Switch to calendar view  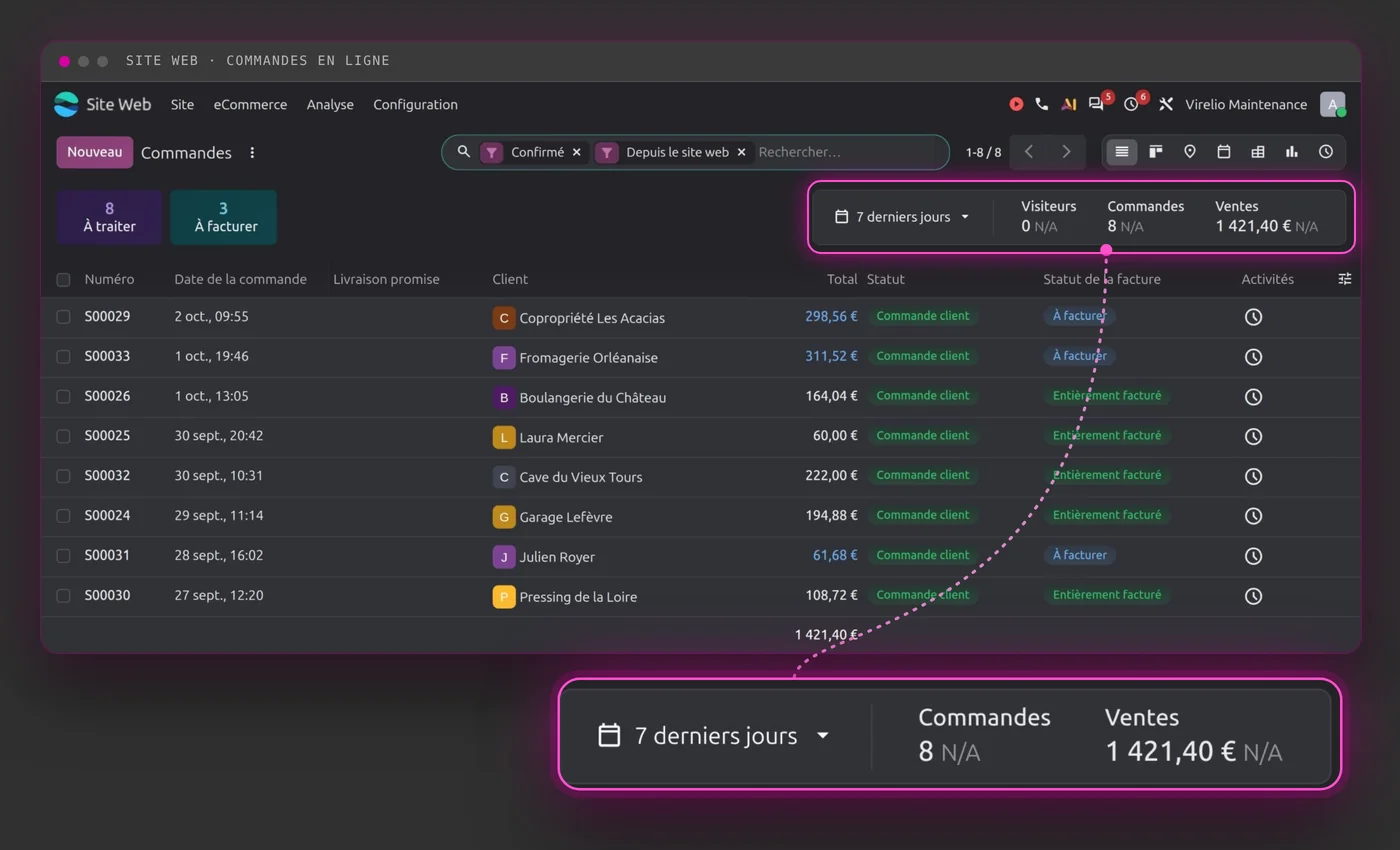tap(1224, 152)
